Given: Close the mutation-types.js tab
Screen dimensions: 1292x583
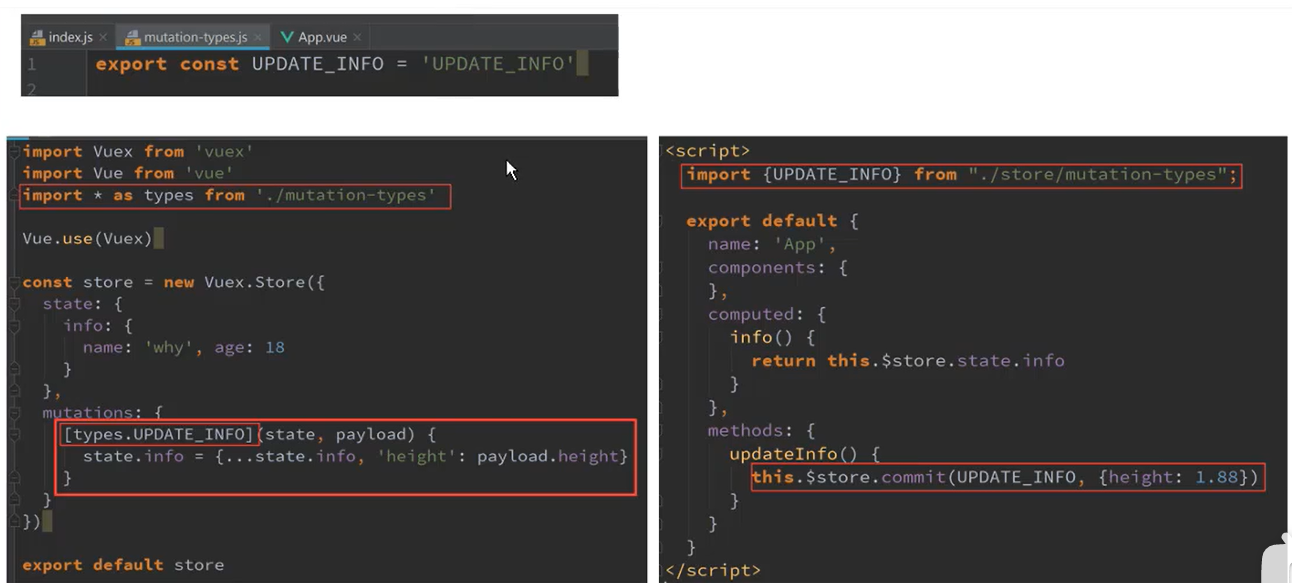Looking at the screenshot, I should [258, 38].
